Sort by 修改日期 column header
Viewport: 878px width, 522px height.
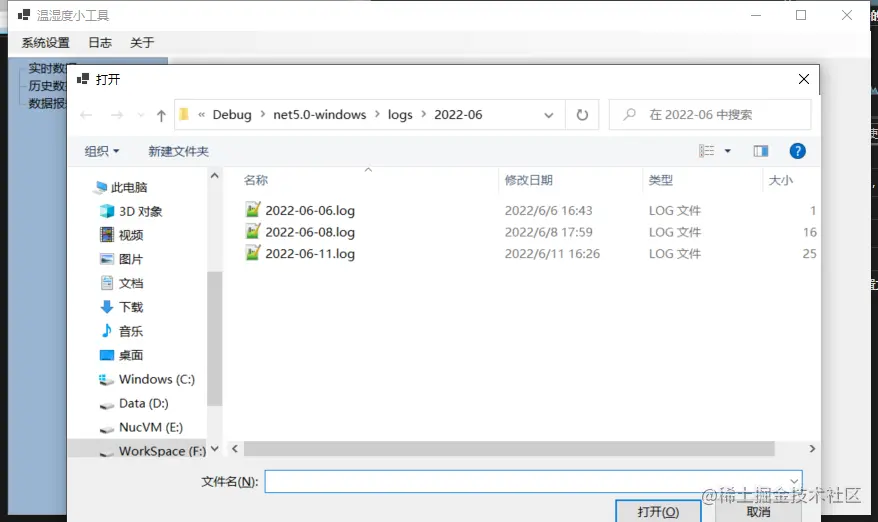click(529, 180)
